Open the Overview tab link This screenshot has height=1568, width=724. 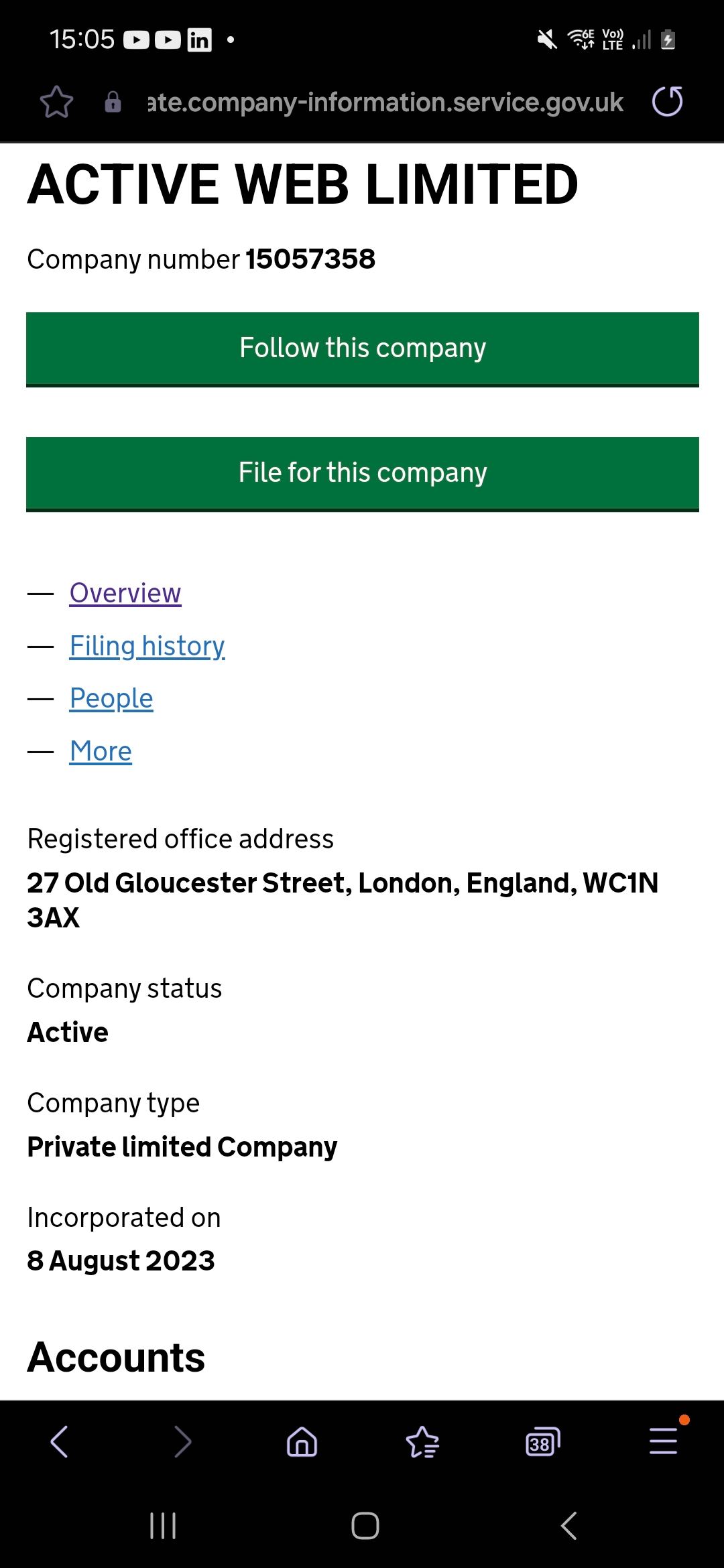click(x=125, y=593)
